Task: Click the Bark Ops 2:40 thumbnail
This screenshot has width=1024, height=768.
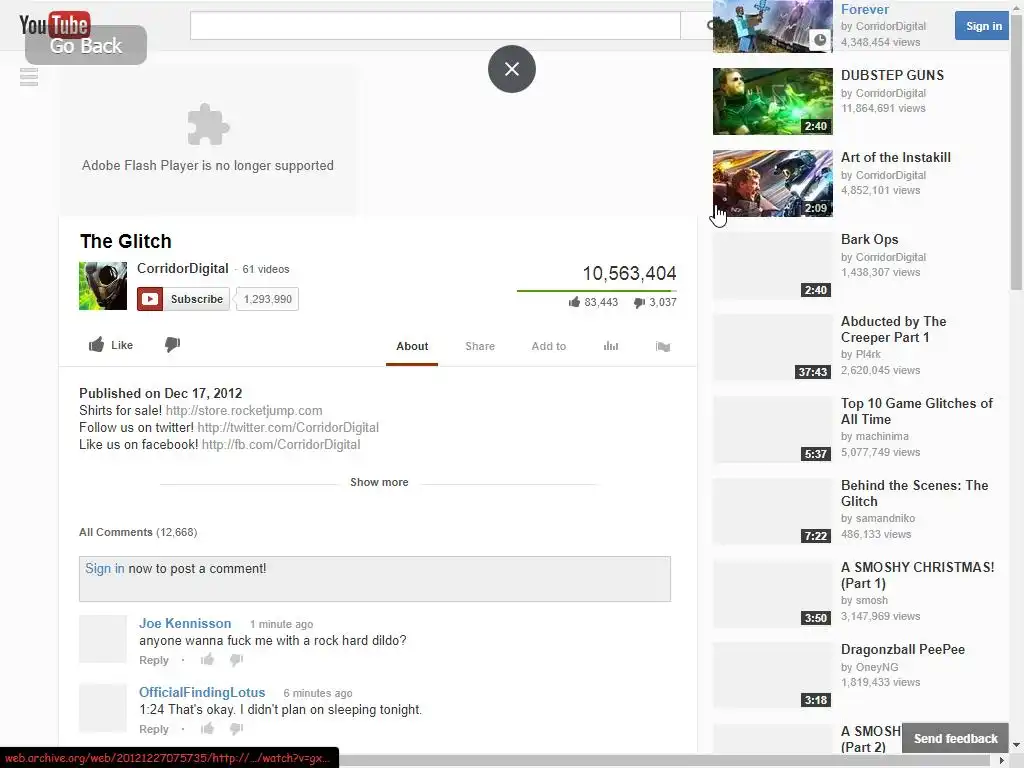Action: point(773,266)
